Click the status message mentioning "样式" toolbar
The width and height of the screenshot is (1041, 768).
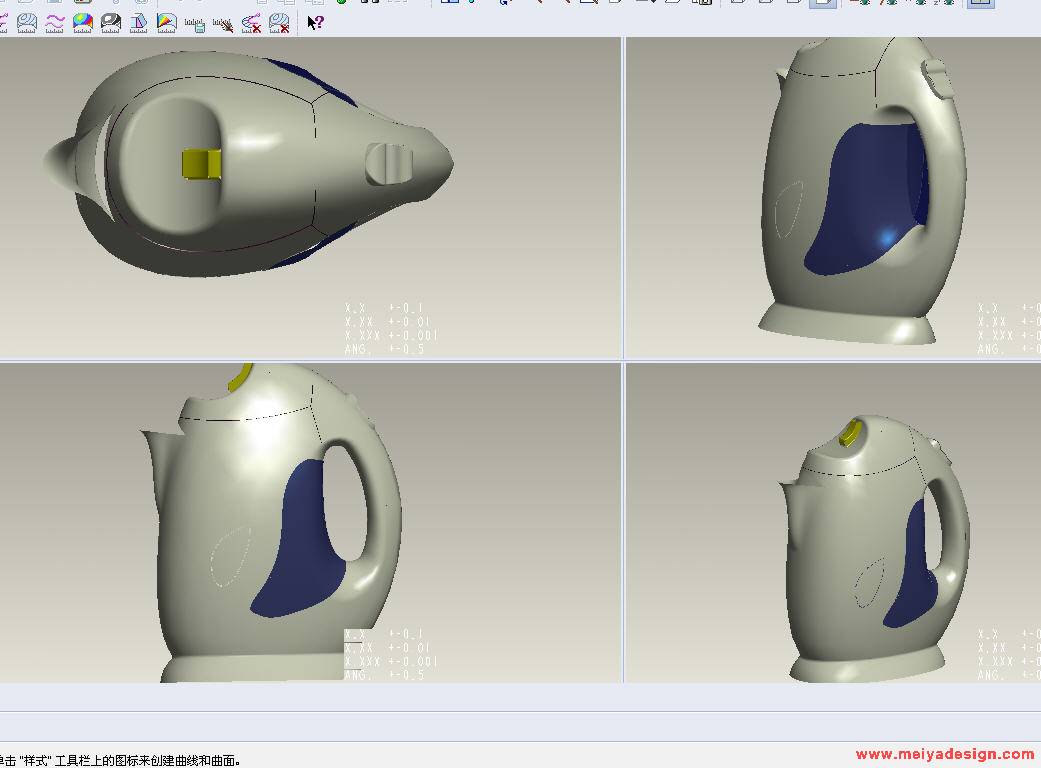click(x=120, y=761)
